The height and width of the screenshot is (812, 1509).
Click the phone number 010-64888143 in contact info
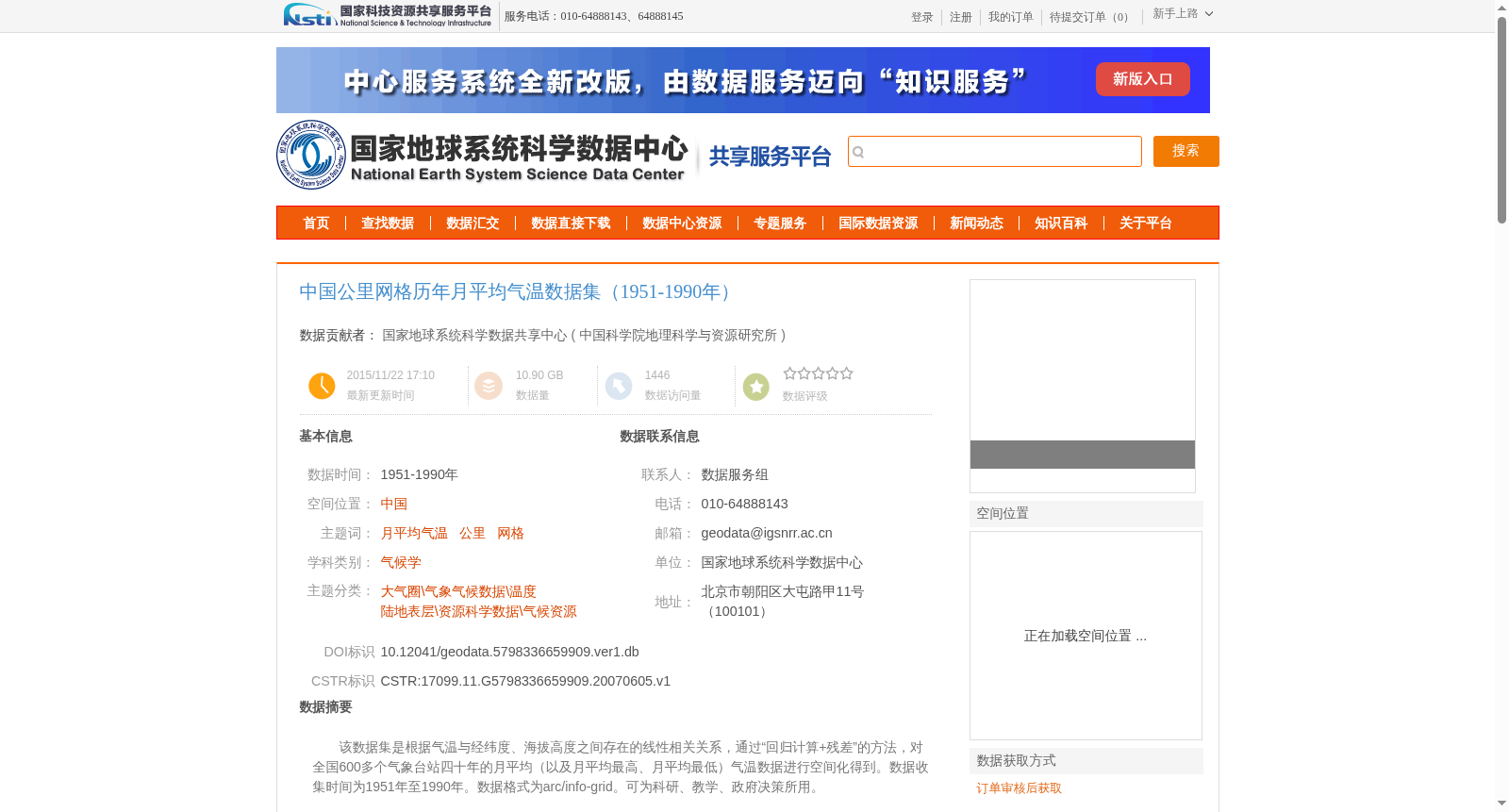[744, 505]
